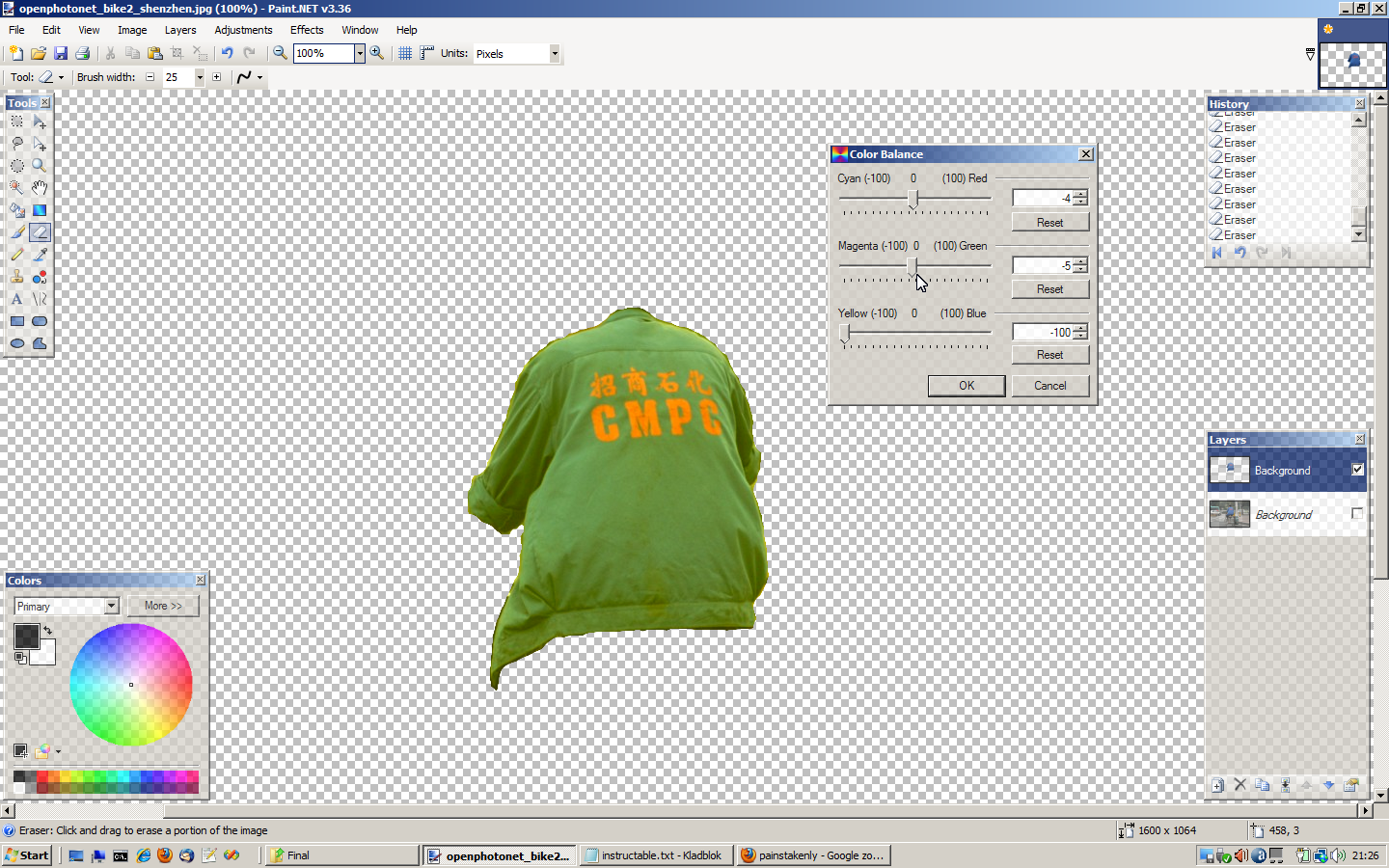Save the image using the Save icon
Viewport: 1389px width, 868px height.
pos(61,53)
